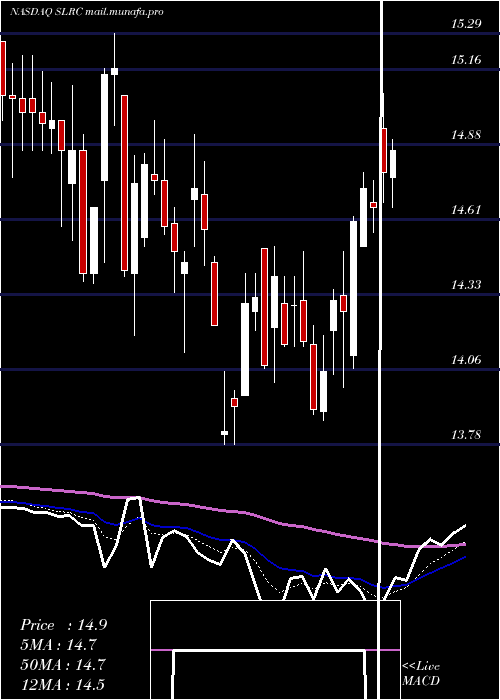
Task: Click the 14.06 price axis label
Action: [x=466, y=360]
